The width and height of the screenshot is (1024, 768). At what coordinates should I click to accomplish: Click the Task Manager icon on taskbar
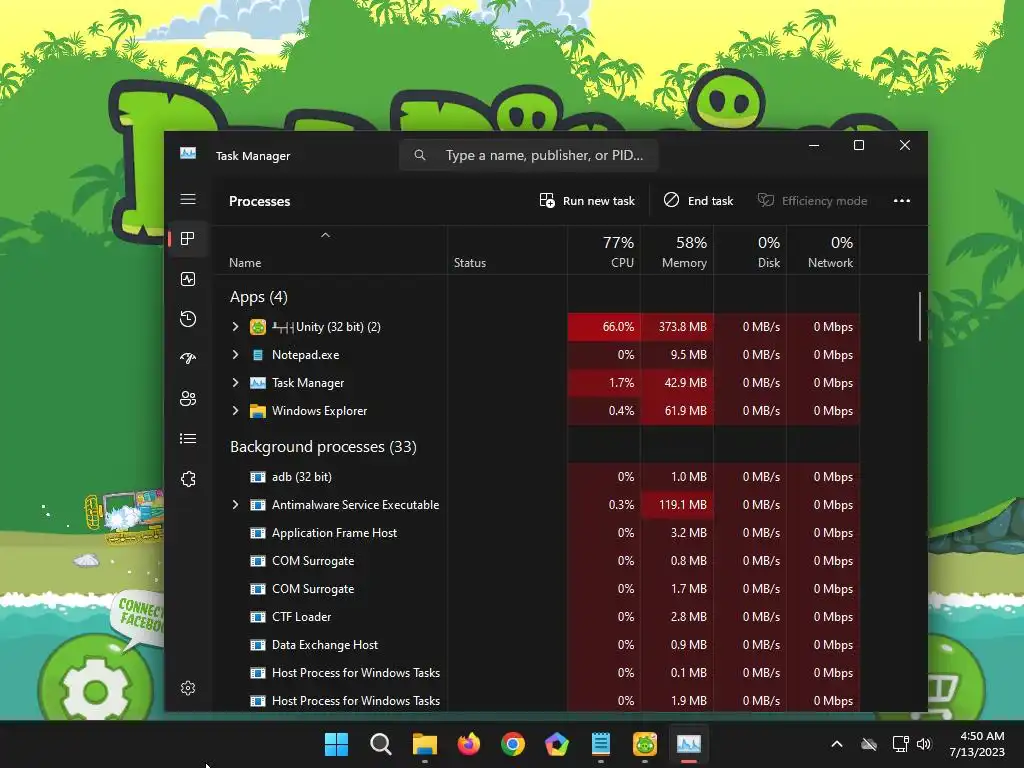click(x=688, y=744)
